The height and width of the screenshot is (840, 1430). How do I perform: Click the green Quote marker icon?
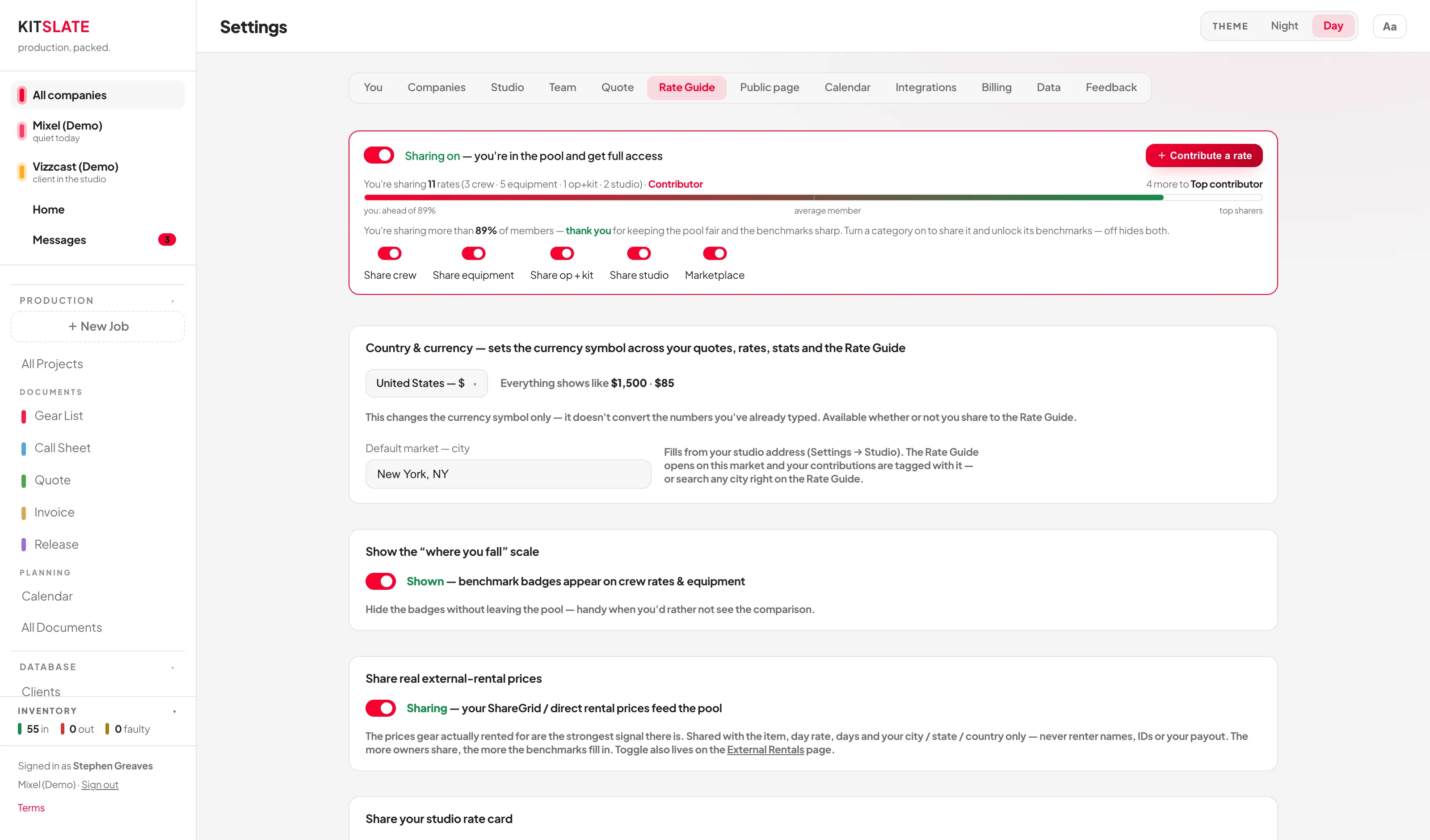(x=23, y=481)
